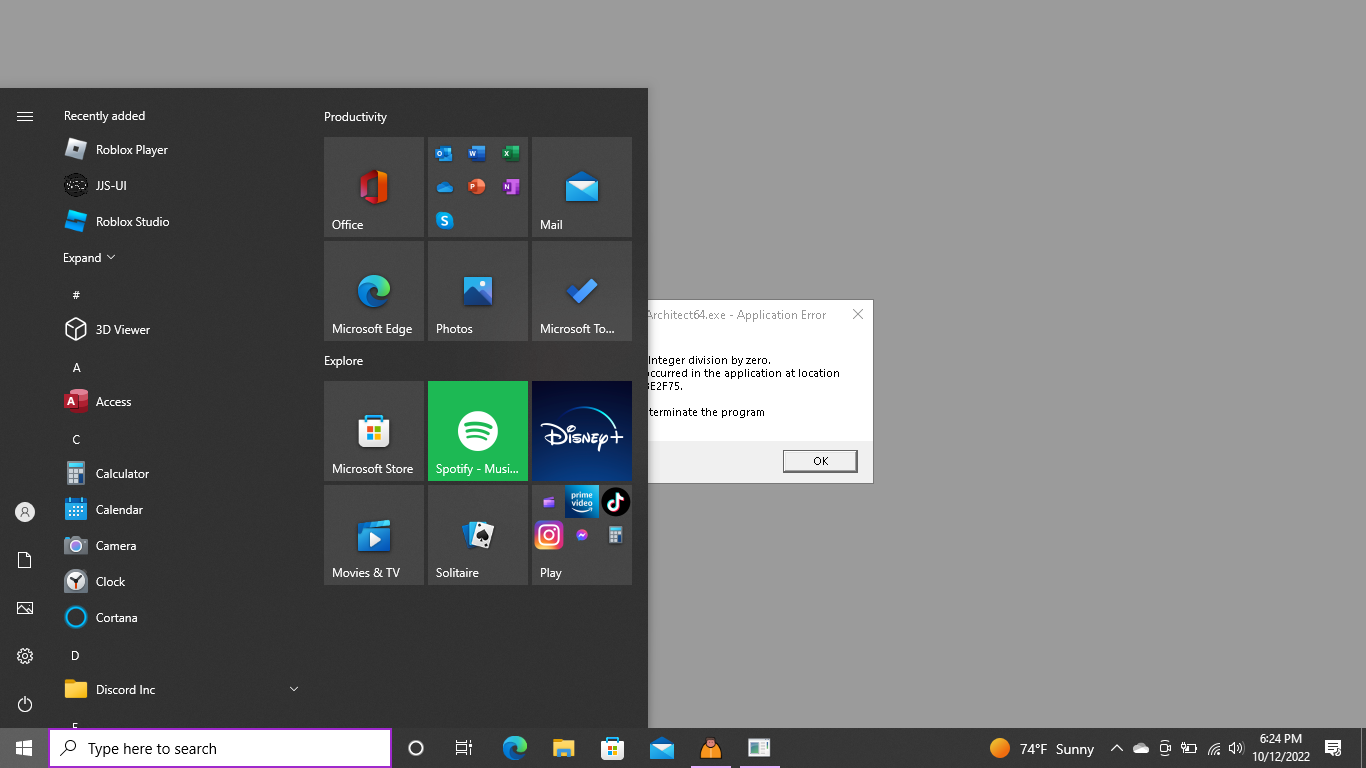Open the Microsoft Edge tile
This screenshot has height=768, width=1366.
point(374,291)
